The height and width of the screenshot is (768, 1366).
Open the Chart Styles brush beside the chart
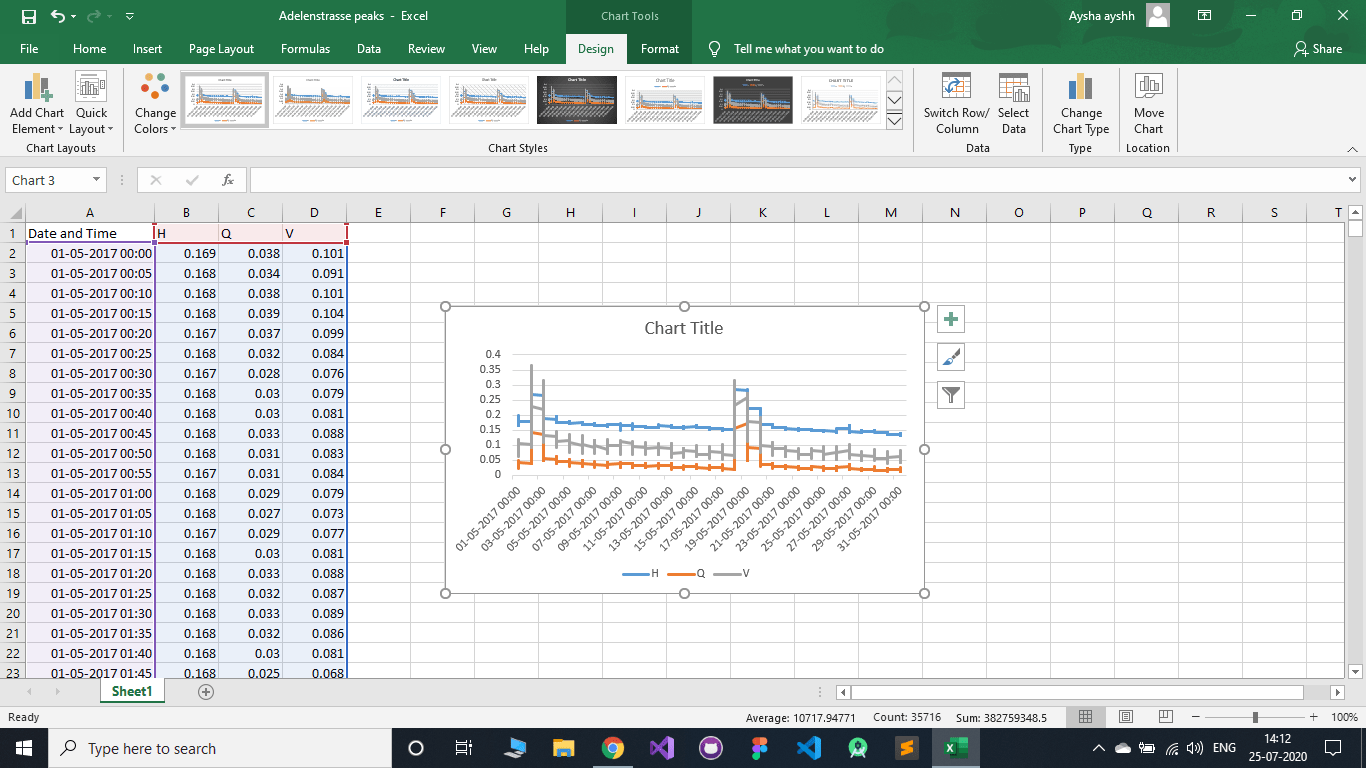point(950,357)
